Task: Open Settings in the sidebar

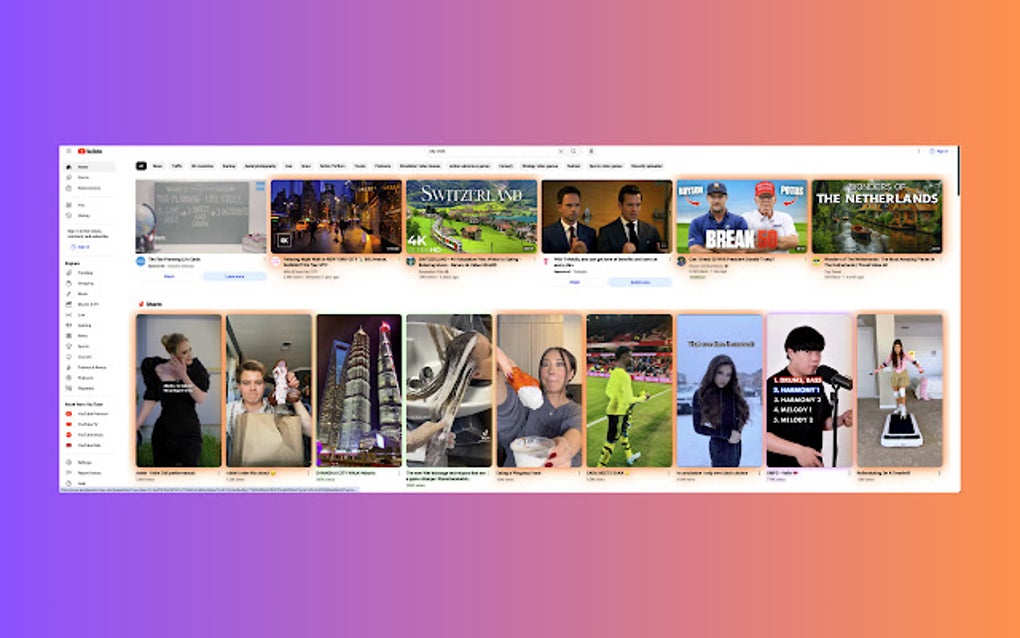Action: tap(84, 462)
